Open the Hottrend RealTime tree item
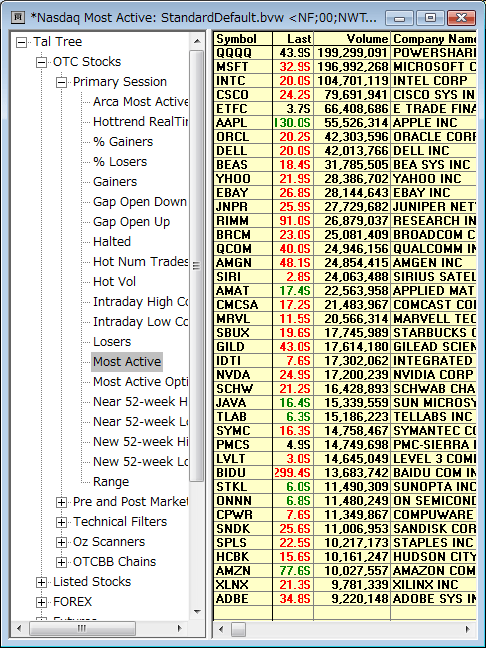The width and height of the screenshot is (486, 648). pos(140,122)
